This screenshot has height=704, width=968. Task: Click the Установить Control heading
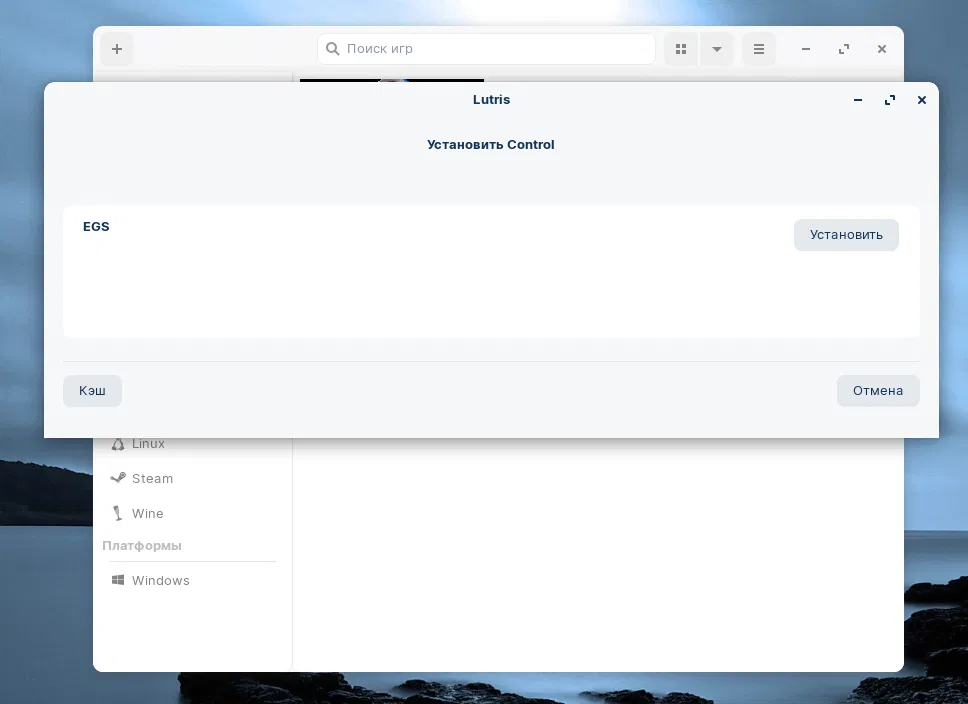491,145
